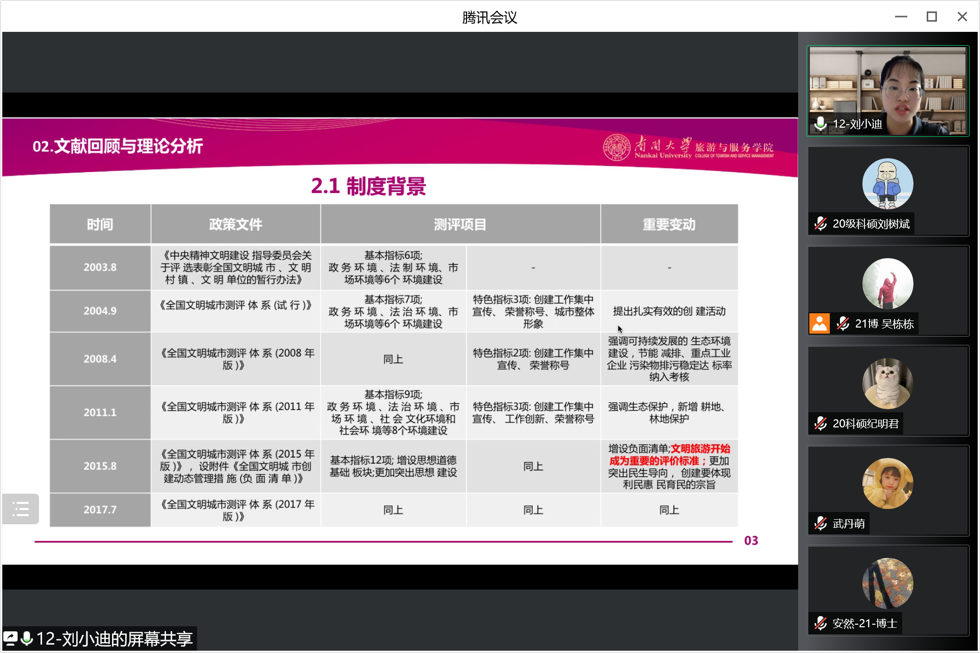Select the cat avatar of 20科硕纪明君
This screenshot has width=980, height=653.
(888, 383)
